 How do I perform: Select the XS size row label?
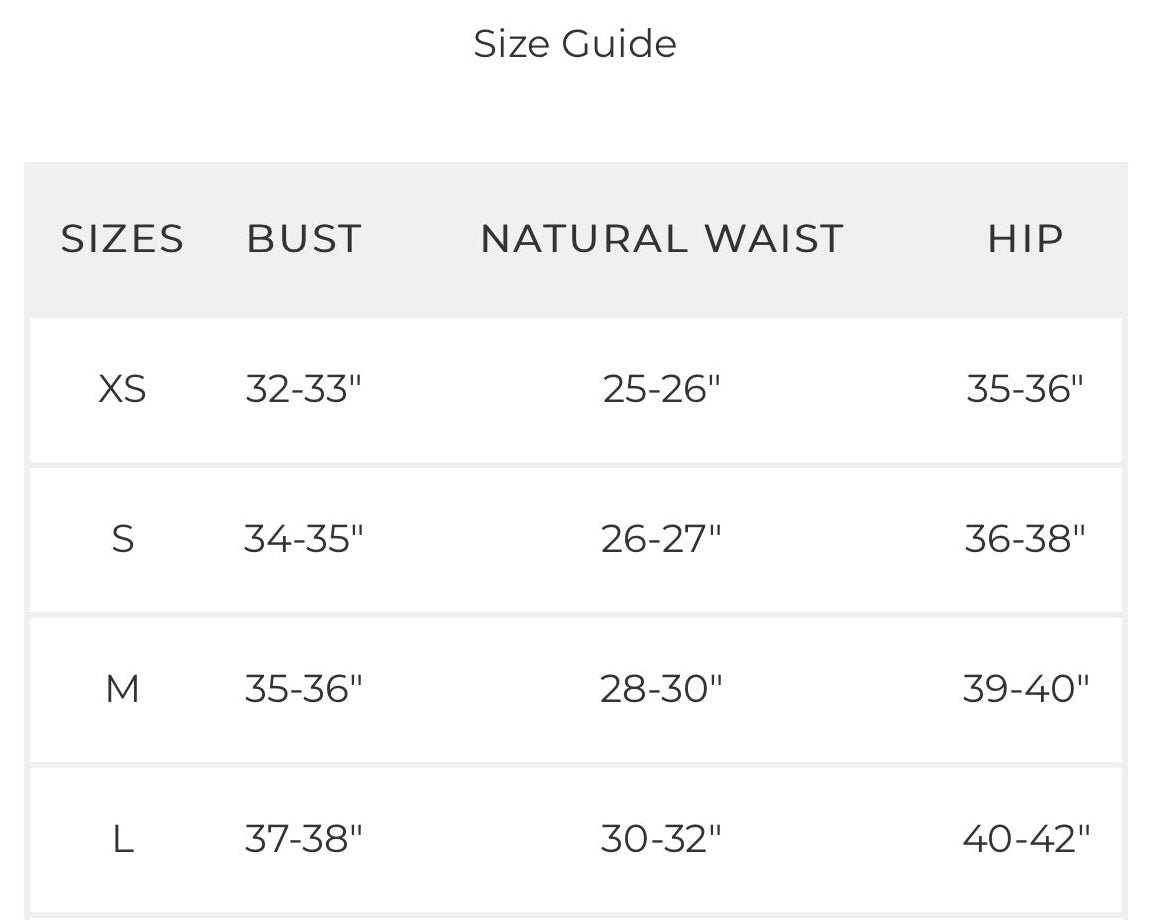coord(123,389)
